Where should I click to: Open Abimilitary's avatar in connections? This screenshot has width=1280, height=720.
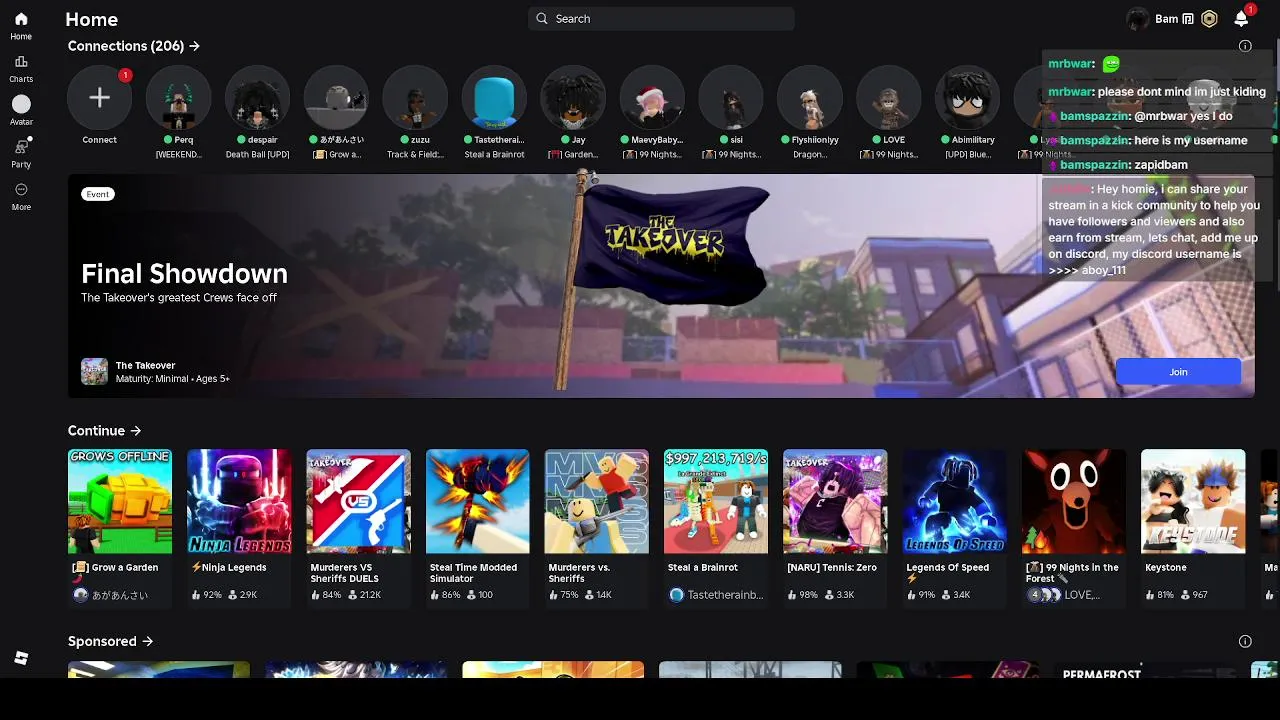point(968,97)
